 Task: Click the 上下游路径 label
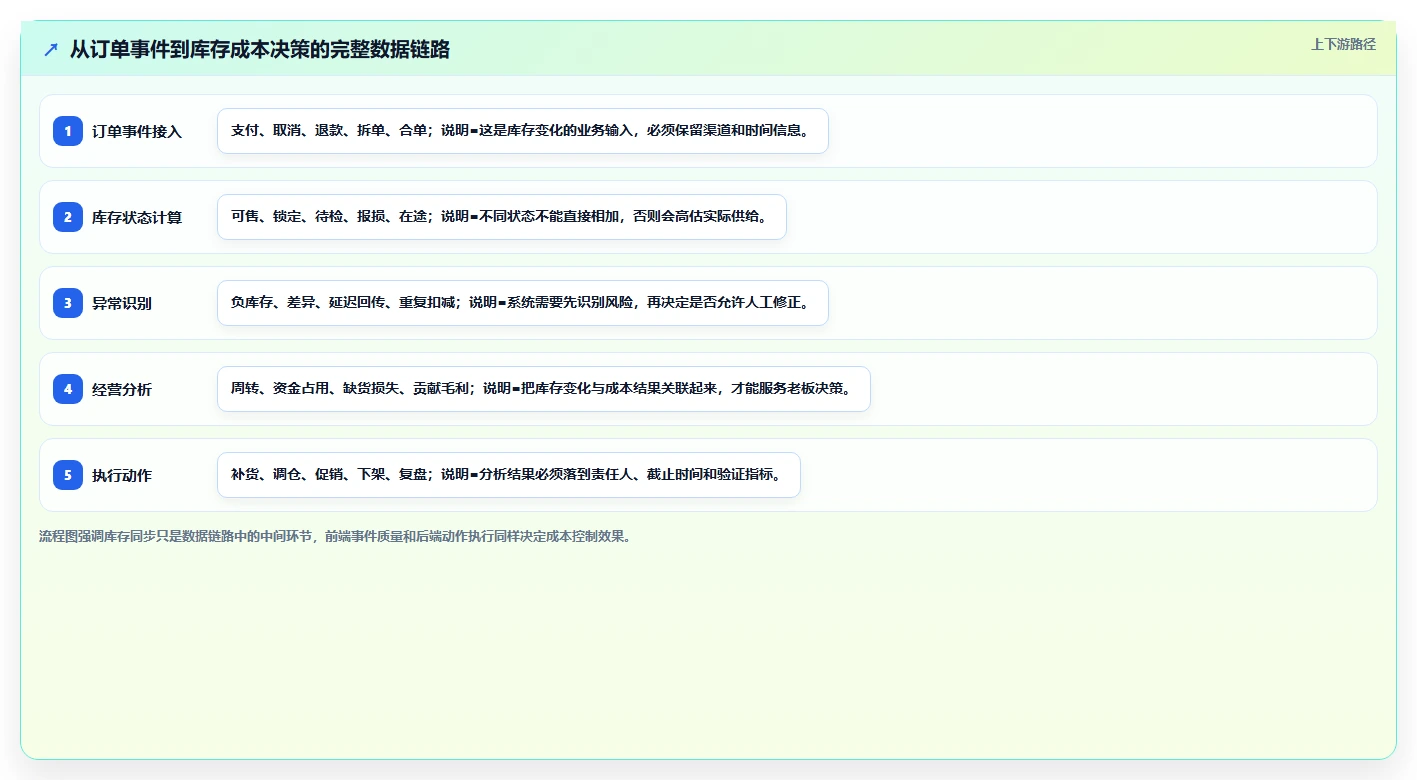point(1343,44)
